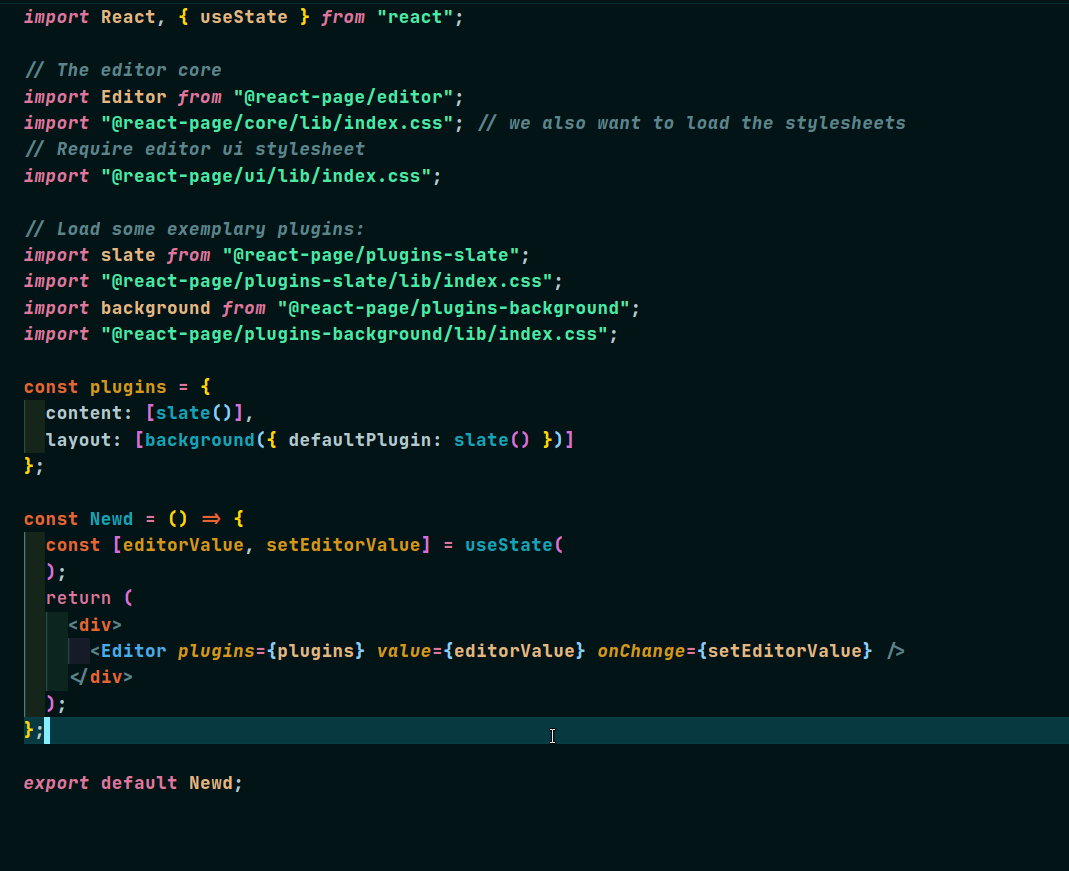Click the defaultPlugin option inside background()
This screenshot has width=1069, height=871.
pos(345,438)
